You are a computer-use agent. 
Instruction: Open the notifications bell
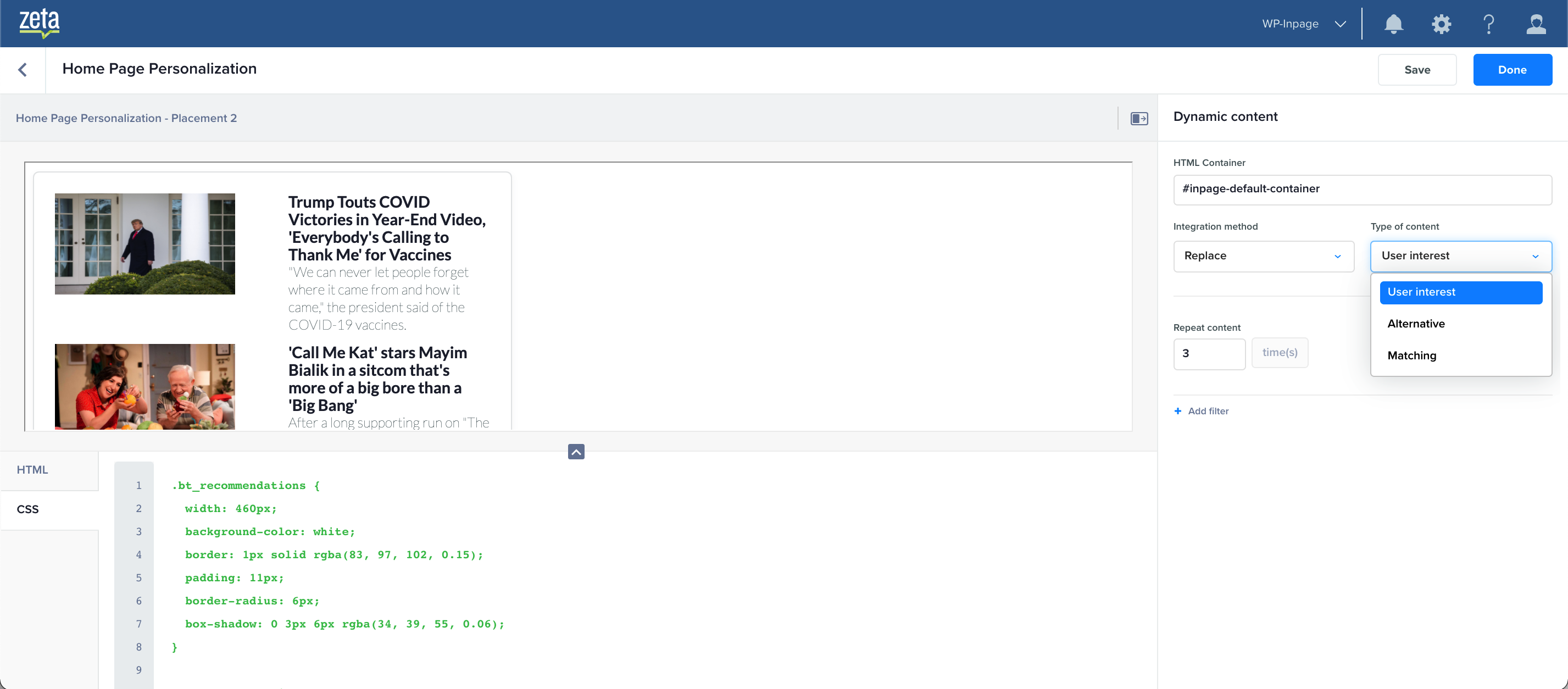pos(1393,24)
